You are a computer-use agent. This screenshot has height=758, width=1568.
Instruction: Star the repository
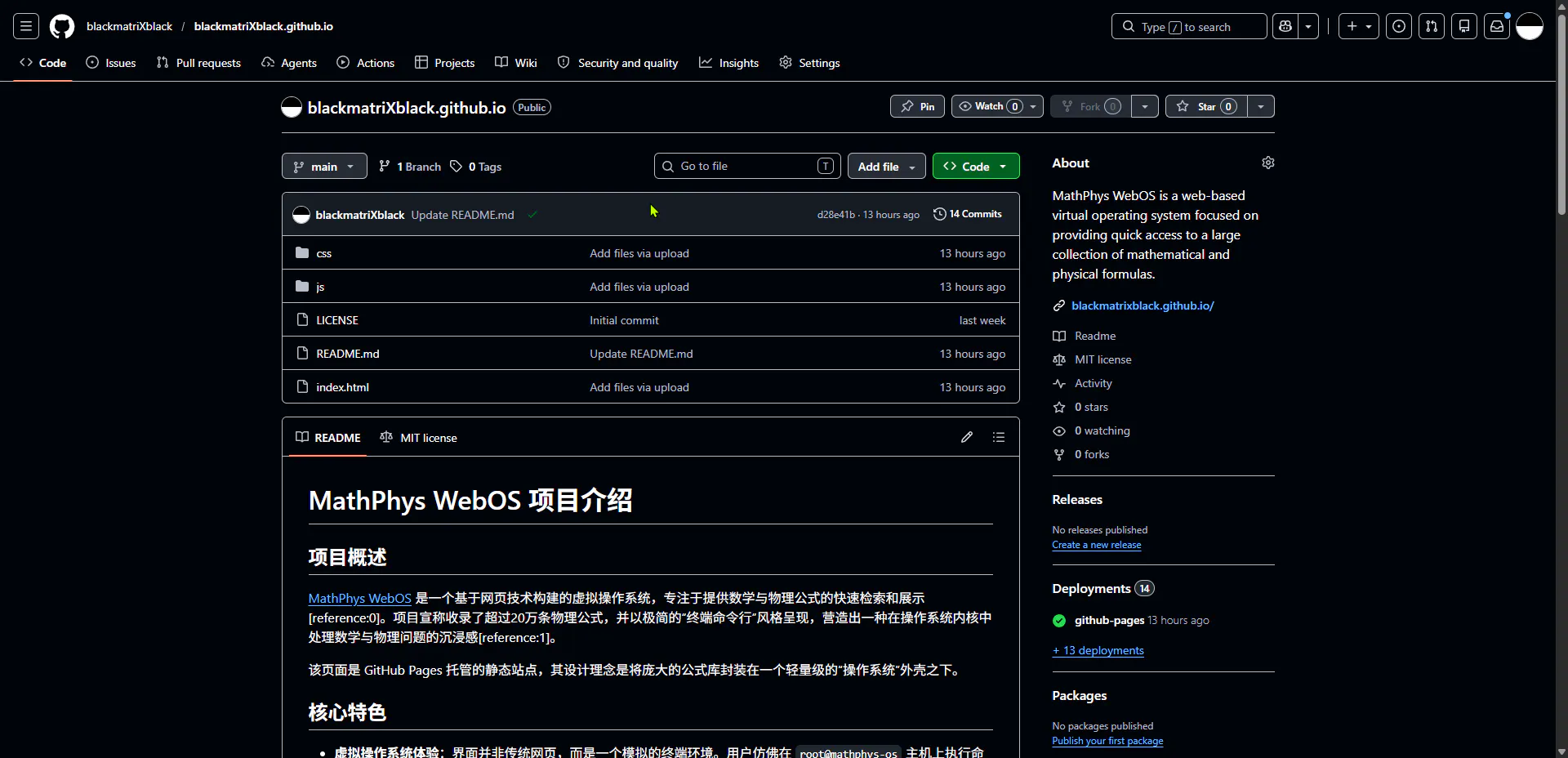coord(1206,106)
